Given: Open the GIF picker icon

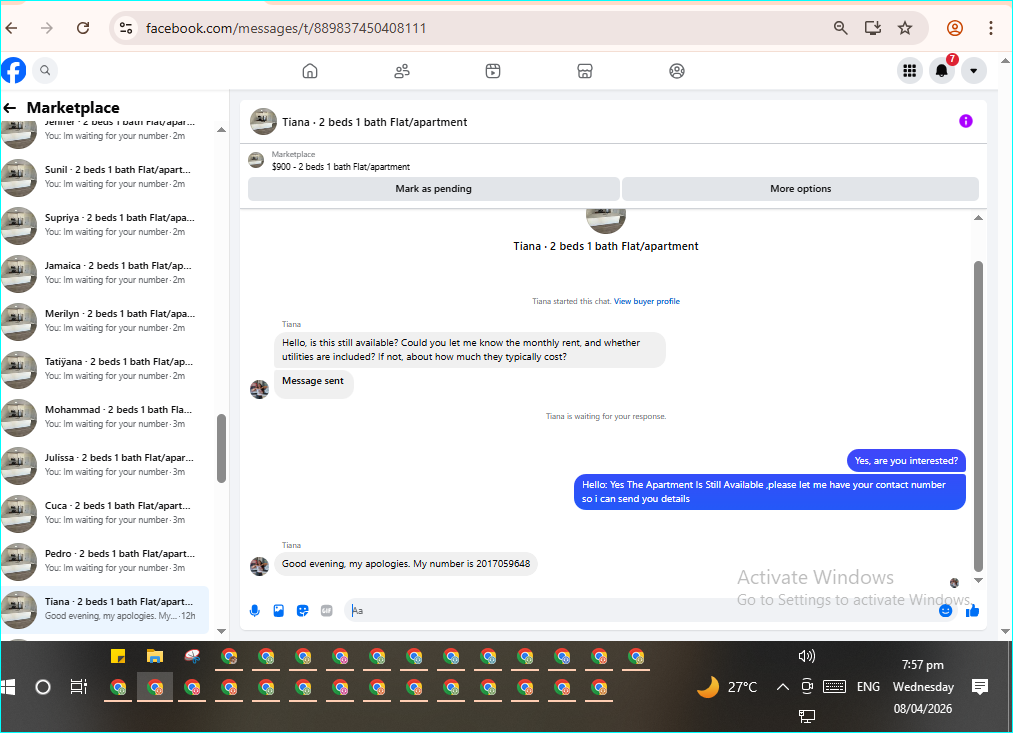Looking at the screenshot, I should click(x=326, y=610).
